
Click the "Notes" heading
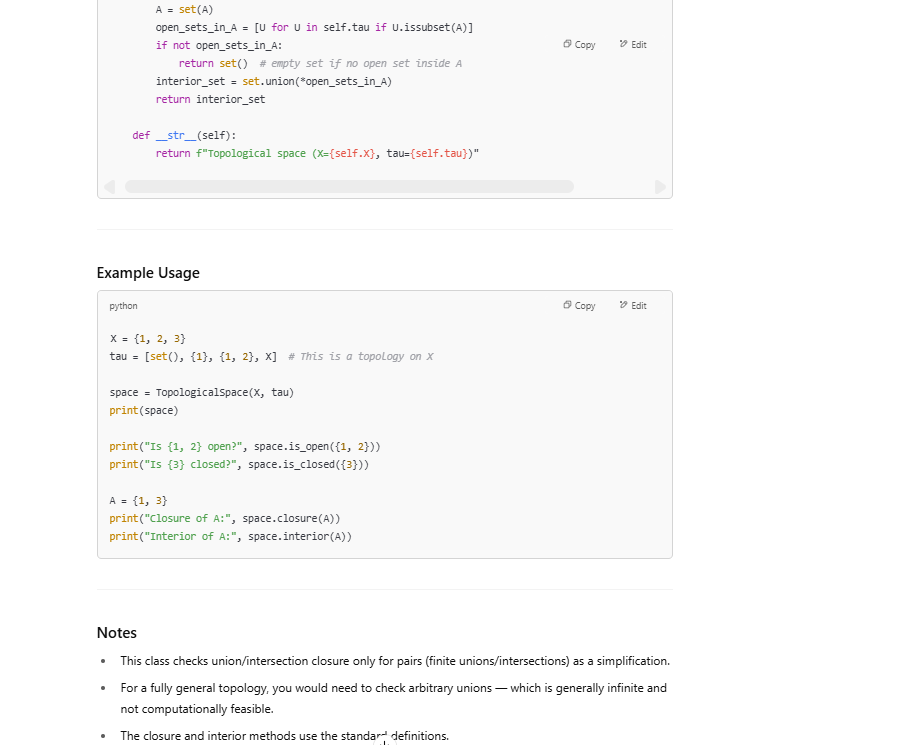click(x=117, y=633)
